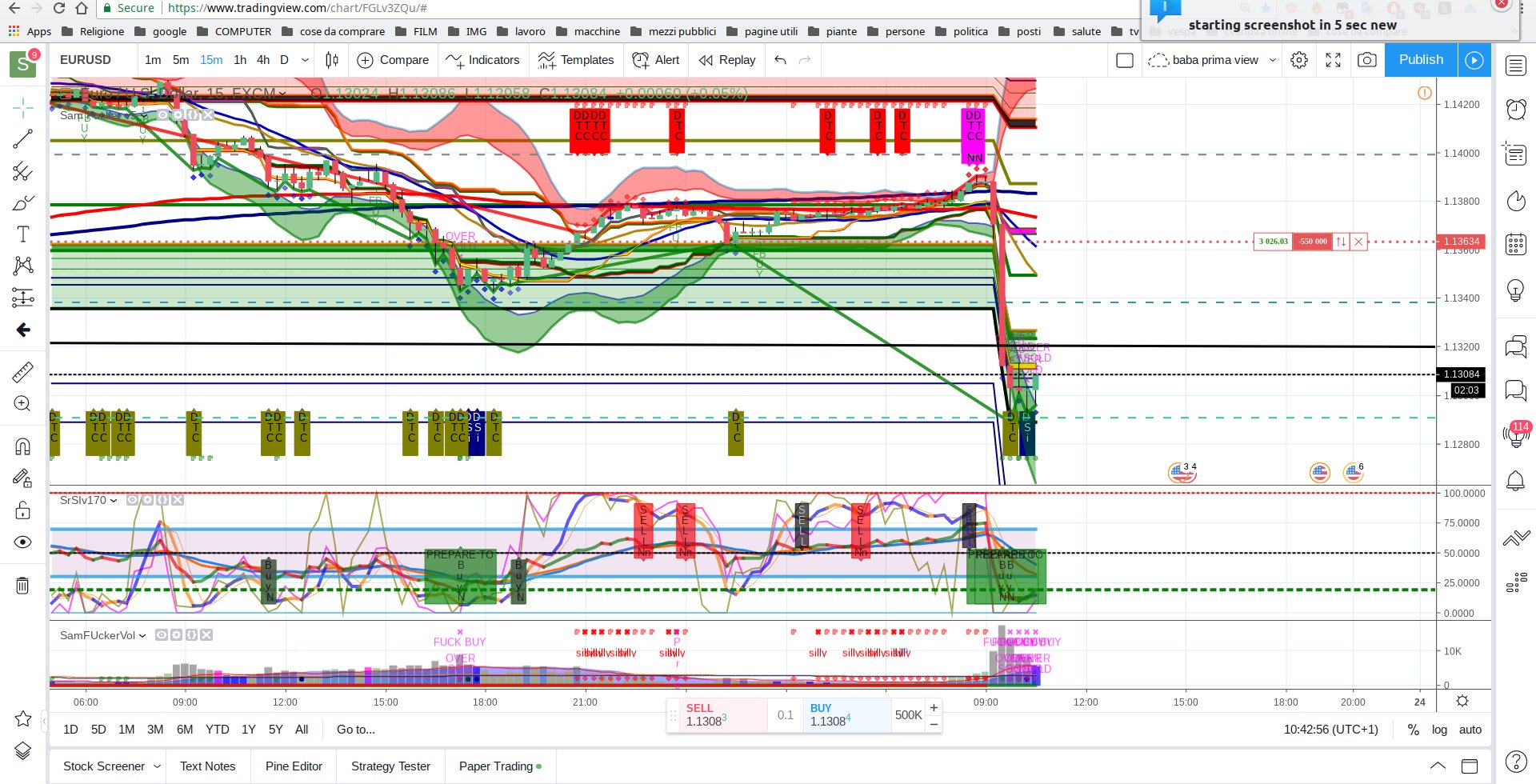Viewport: 1536px width, 784px height.
Task: Click the BUY price button
Action: tap(846, 715)
